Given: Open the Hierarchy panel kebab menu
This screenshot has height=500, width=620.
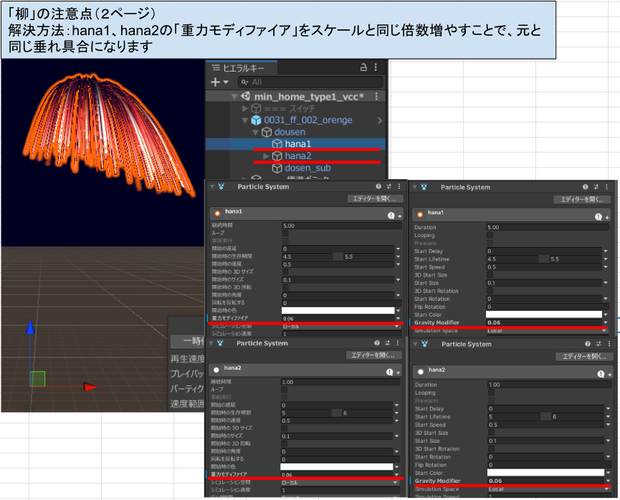Looking at the screenshot, I should (376, 67).
